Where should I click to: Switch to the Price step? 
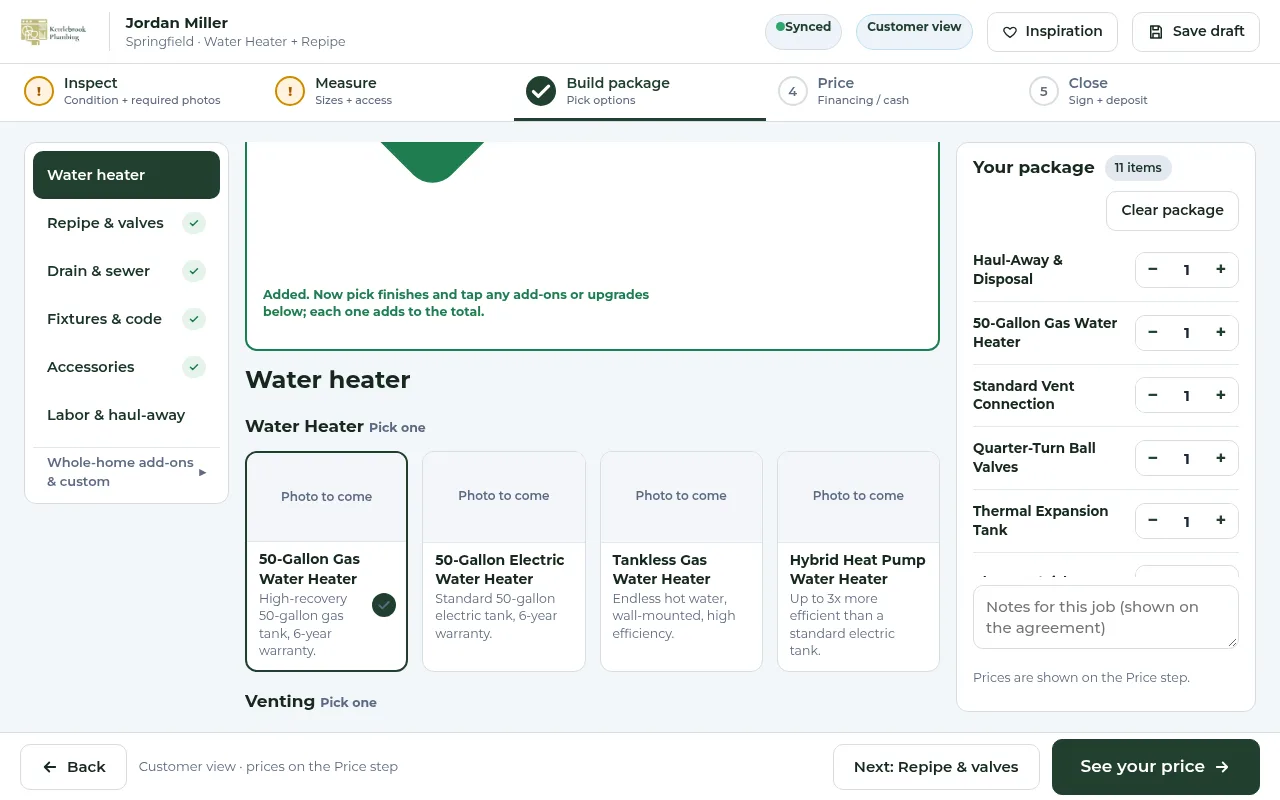pos(891,91)
